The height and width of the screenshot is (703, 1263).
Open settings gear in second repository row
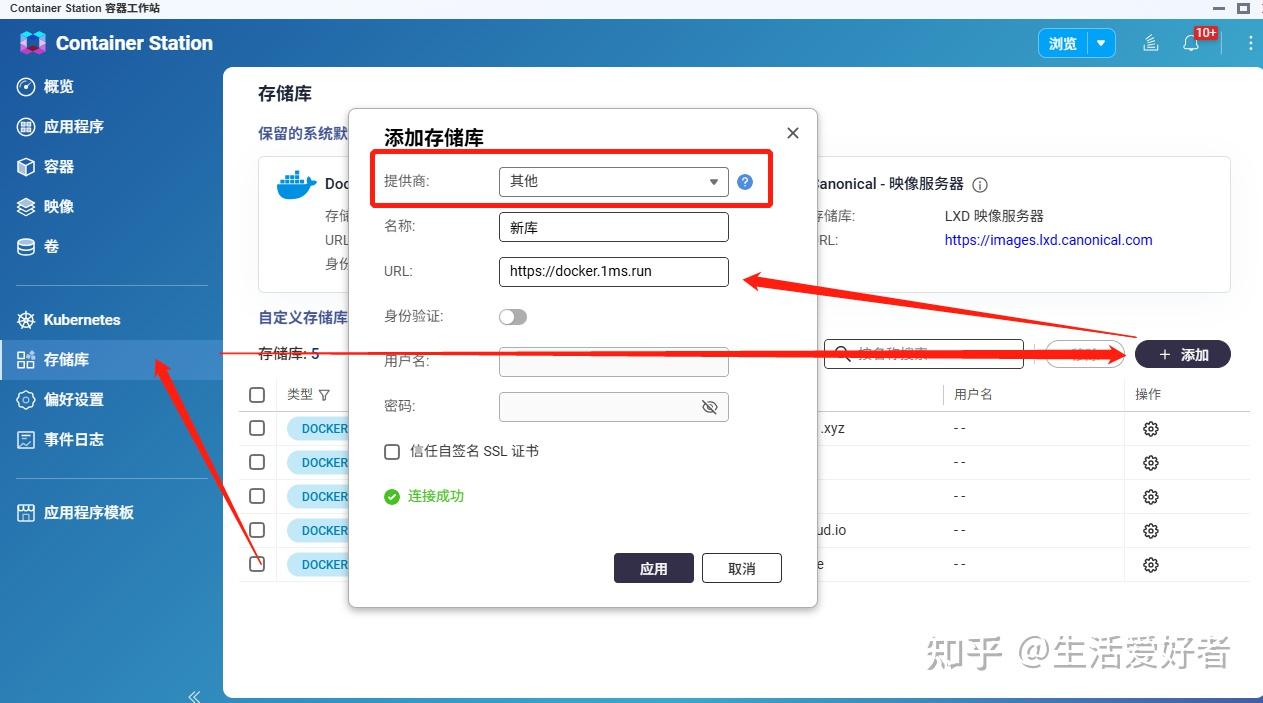click(x=1151, y=463)
